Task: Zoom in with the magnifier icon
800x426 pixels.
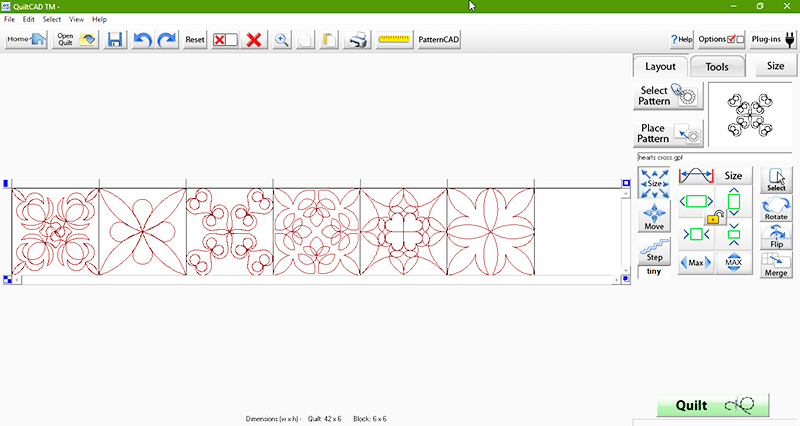Action: pyautogui.click(x=282, y=40)
